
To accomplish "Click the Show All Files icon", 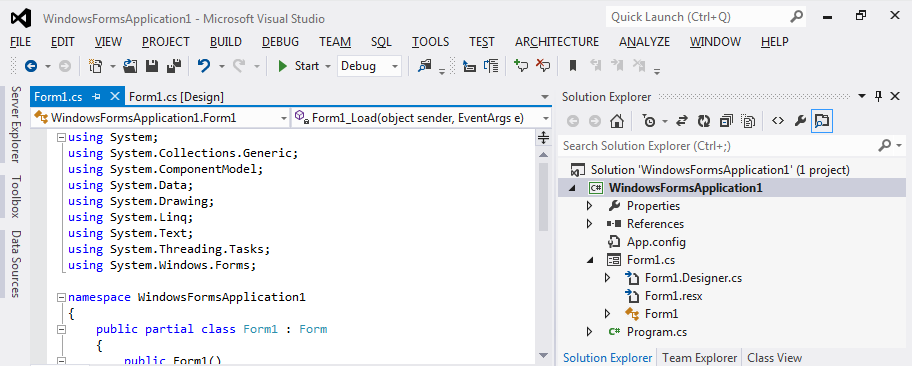I will (x=749, y=121).
